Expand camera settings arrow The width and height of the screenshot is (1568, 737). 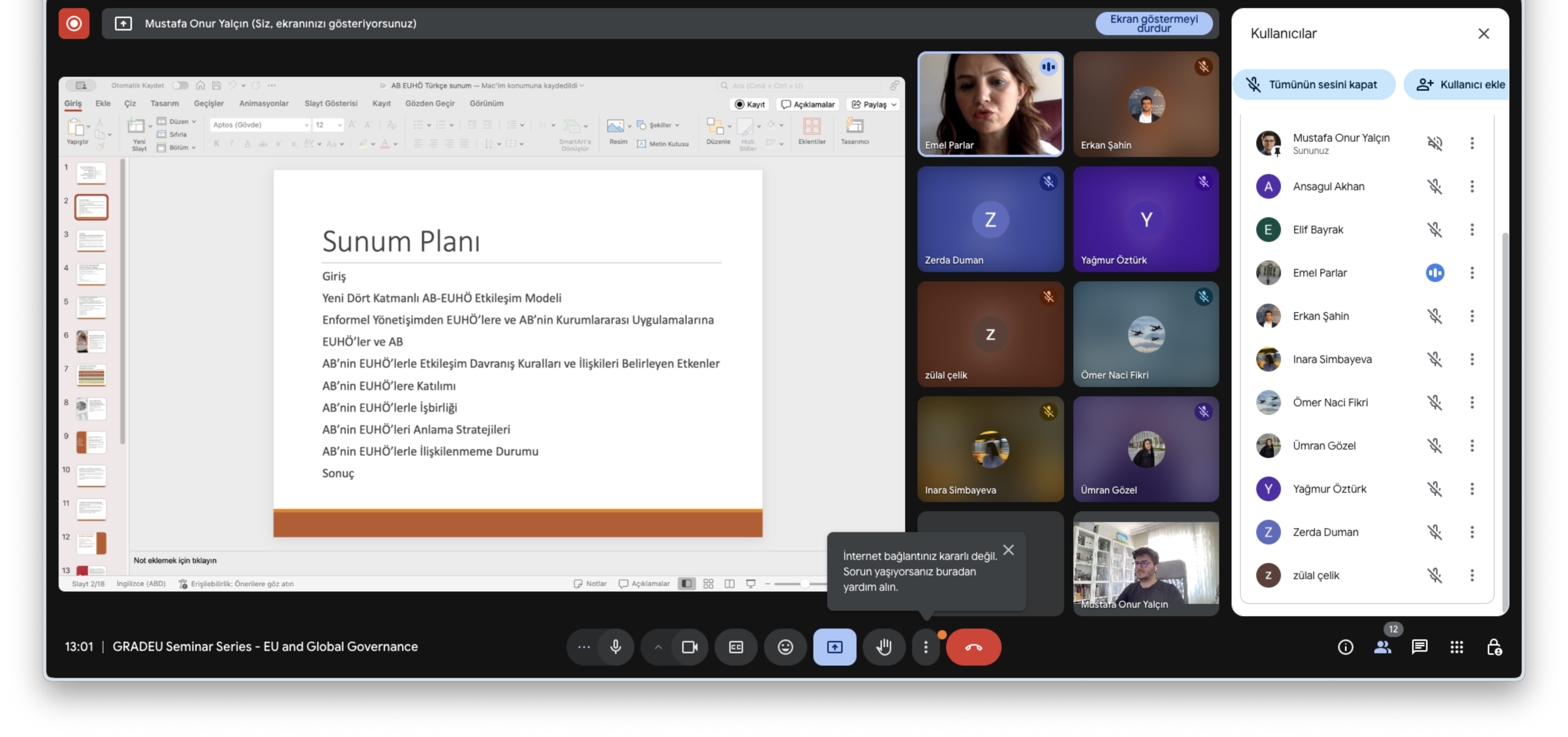click(658, 646)
